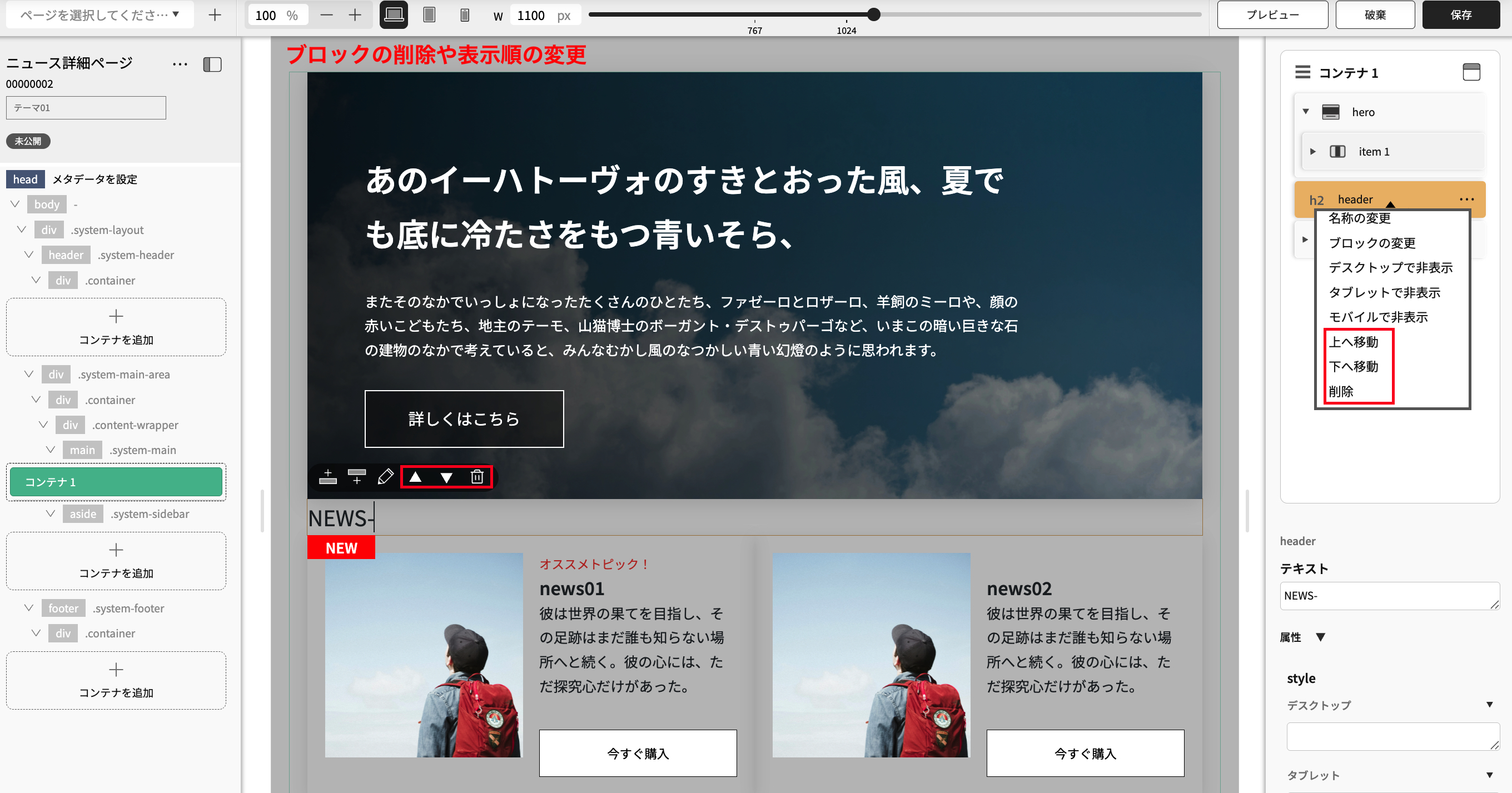The height and width of the screenshot is (793, 1512).
Task: Save the page with 保存
Action: pos(1461,14)
